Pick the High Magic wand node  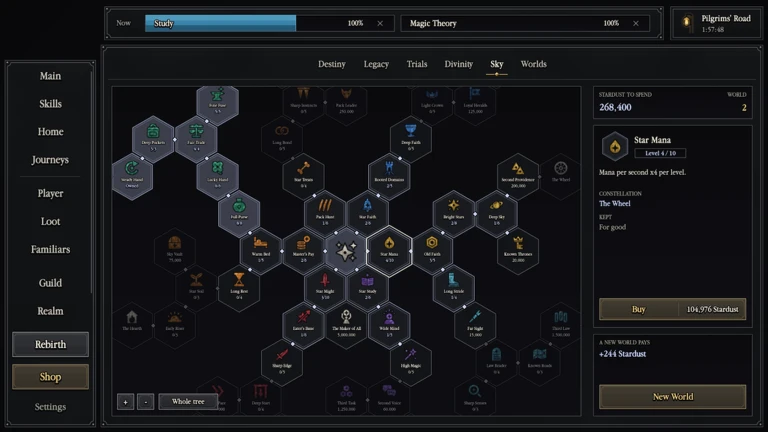coord(410,363)
